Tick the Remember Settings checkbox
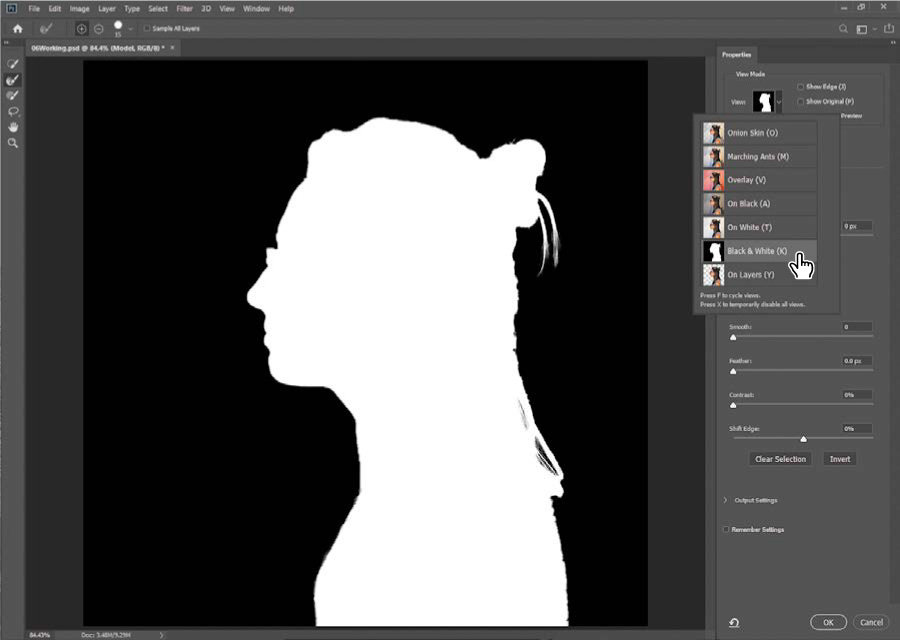Screen dimensions: 900x640 726,529
